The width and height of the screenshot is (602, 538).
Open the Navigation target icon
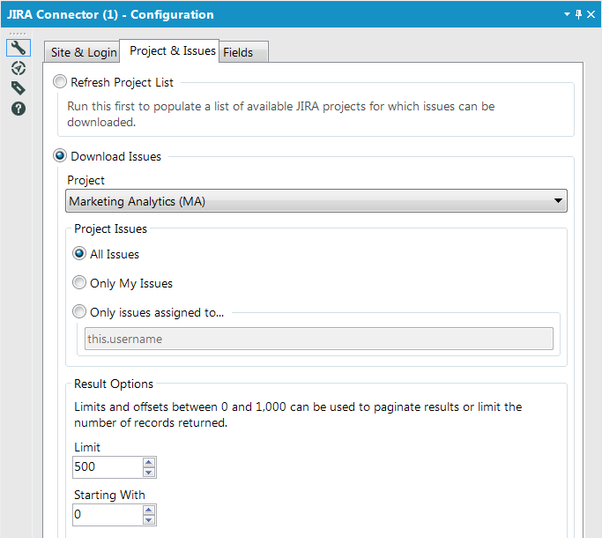[x=18, y=68]
